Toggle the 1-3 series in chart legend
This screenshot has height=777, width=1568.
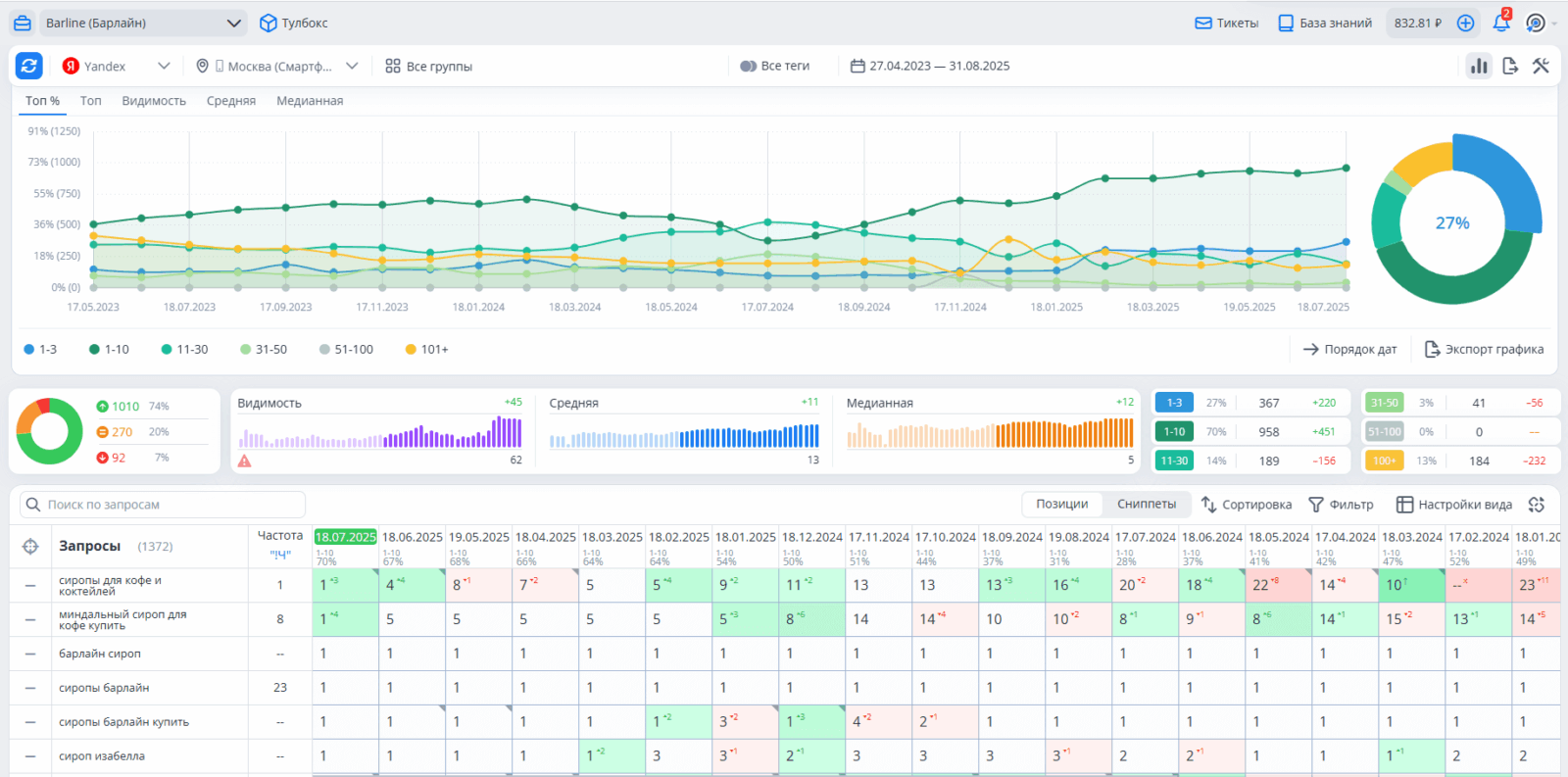click(x=40, y=349)
